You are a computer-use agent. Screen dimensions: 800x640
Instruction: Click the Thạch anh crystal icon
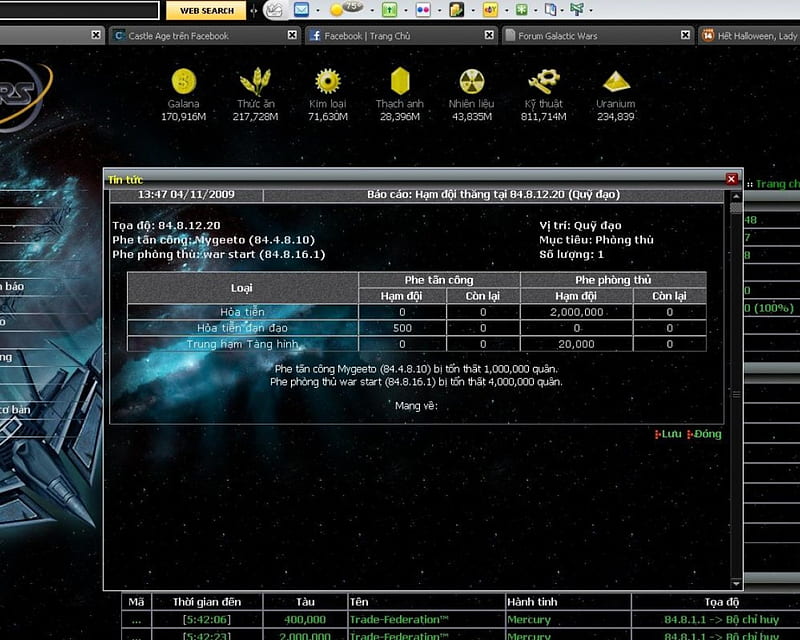[400, 81]
